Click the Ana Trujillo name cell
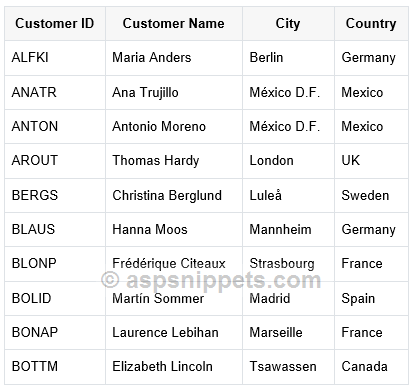This screenshot has width=414, height=391. (174, 92)
